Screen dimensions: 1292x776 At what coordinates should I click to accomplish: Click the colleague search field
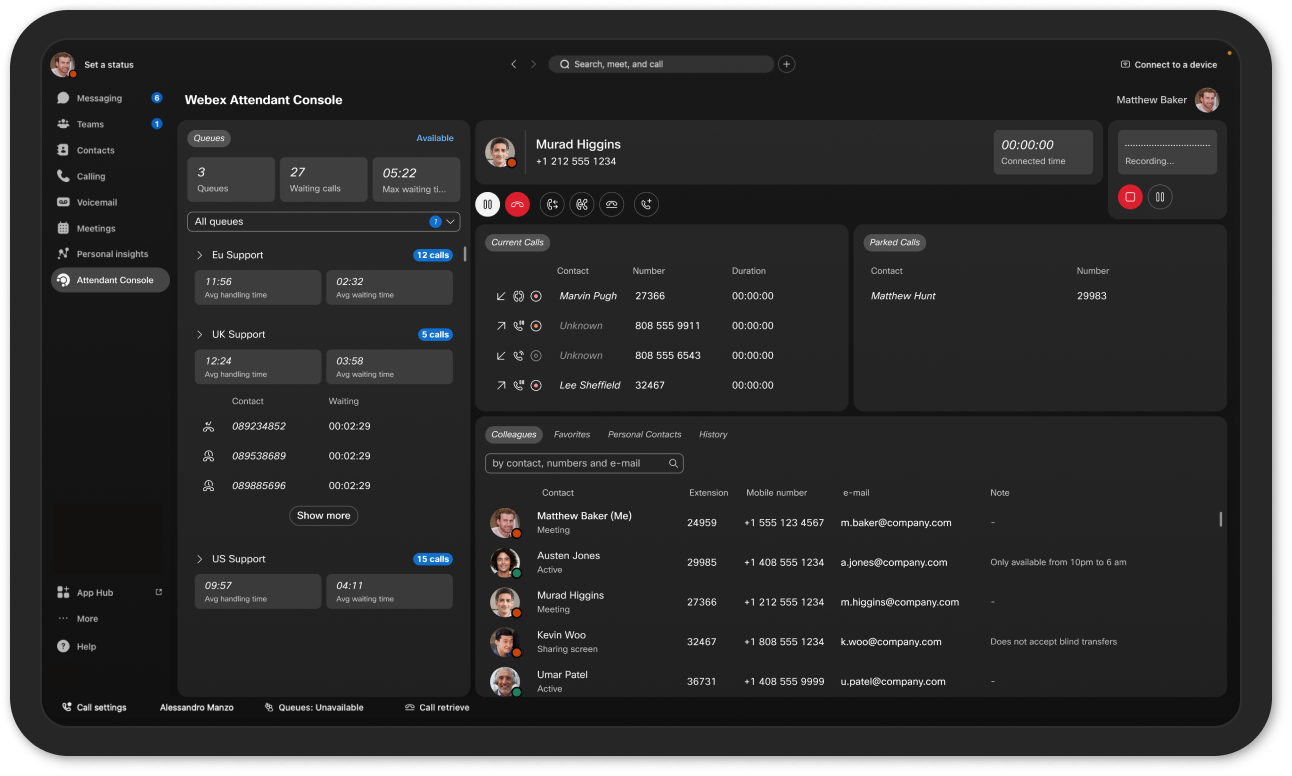click(x=584, y=463)
